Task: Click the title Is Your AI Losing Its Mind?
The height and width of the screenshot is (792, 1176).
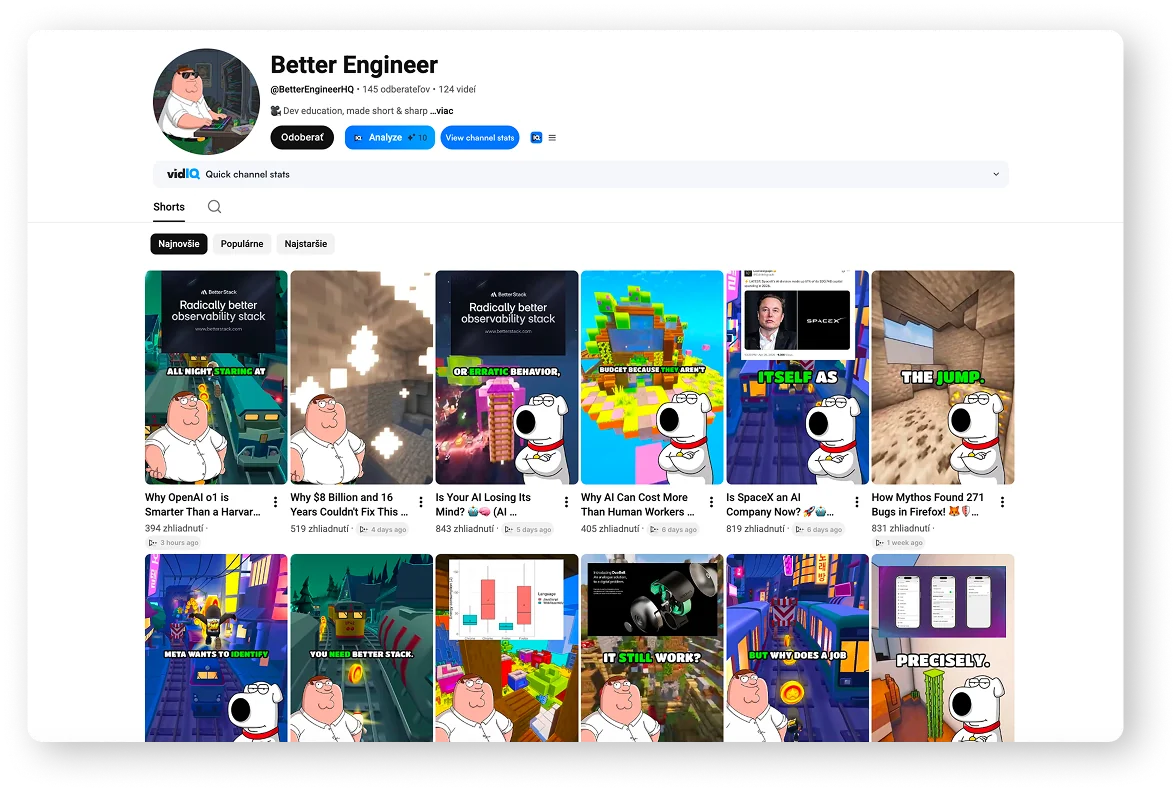Action: pyautogui.click(x=483, y=504)
